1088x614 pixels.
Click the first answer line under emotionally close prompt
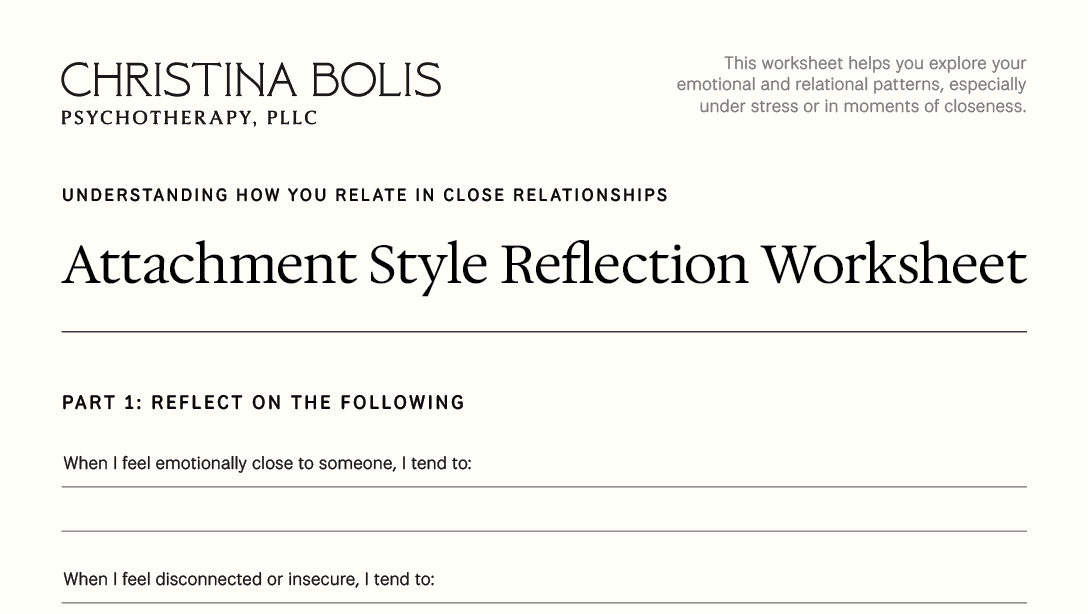(544, 486)
